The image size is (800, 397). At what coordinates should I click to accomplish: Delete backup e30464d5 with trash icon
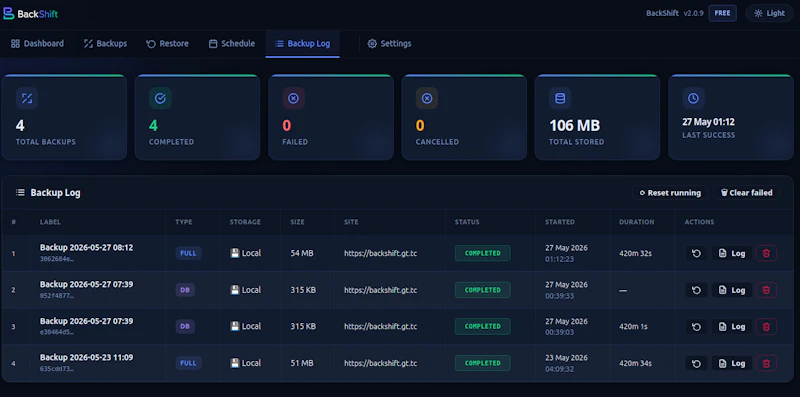click(x=766, y=327)
